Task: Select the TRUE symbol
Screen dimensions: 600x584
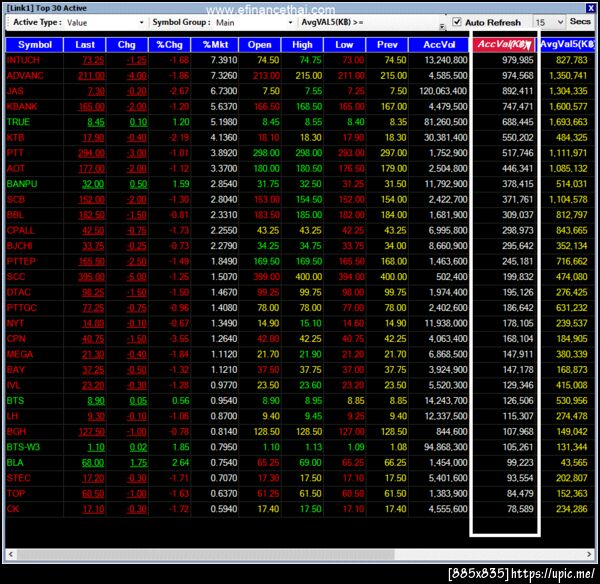Action: (18, 122)
